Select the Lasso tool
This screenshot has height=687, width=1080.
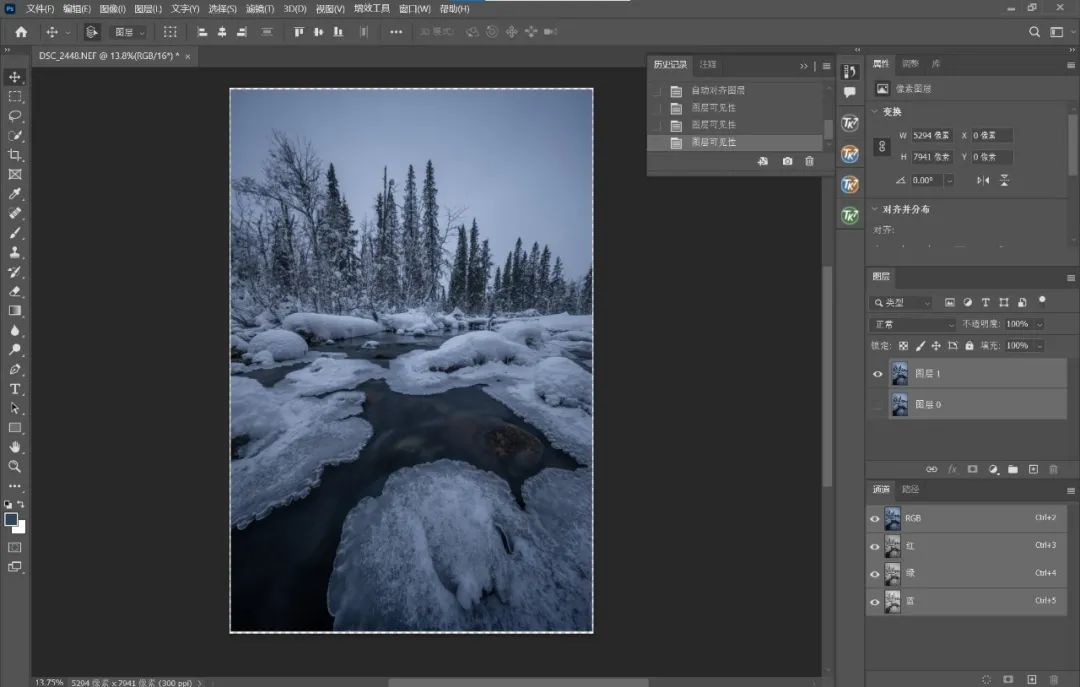[15, 116]
